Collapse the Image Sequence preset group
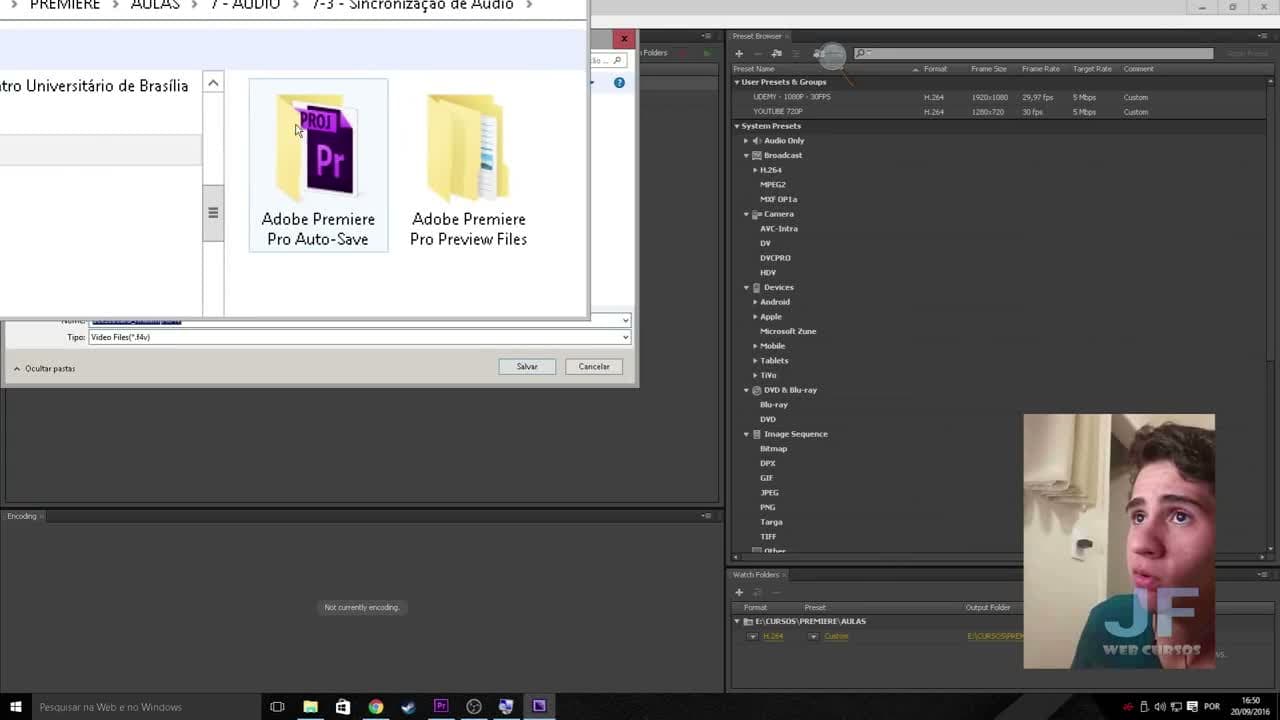Image resolution: width=1280 pixels, height=720 pixels. [746, 434]
